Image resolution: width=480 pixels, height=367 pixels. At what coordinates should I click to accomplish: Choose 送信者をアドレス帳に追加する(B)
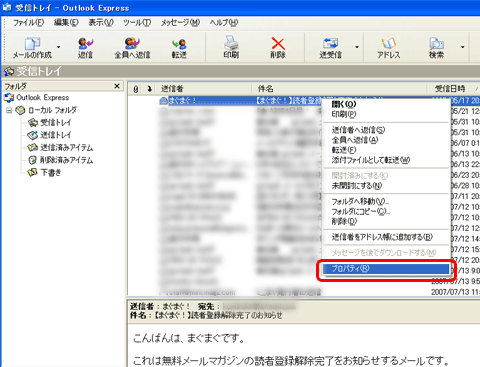coord(382,237)
